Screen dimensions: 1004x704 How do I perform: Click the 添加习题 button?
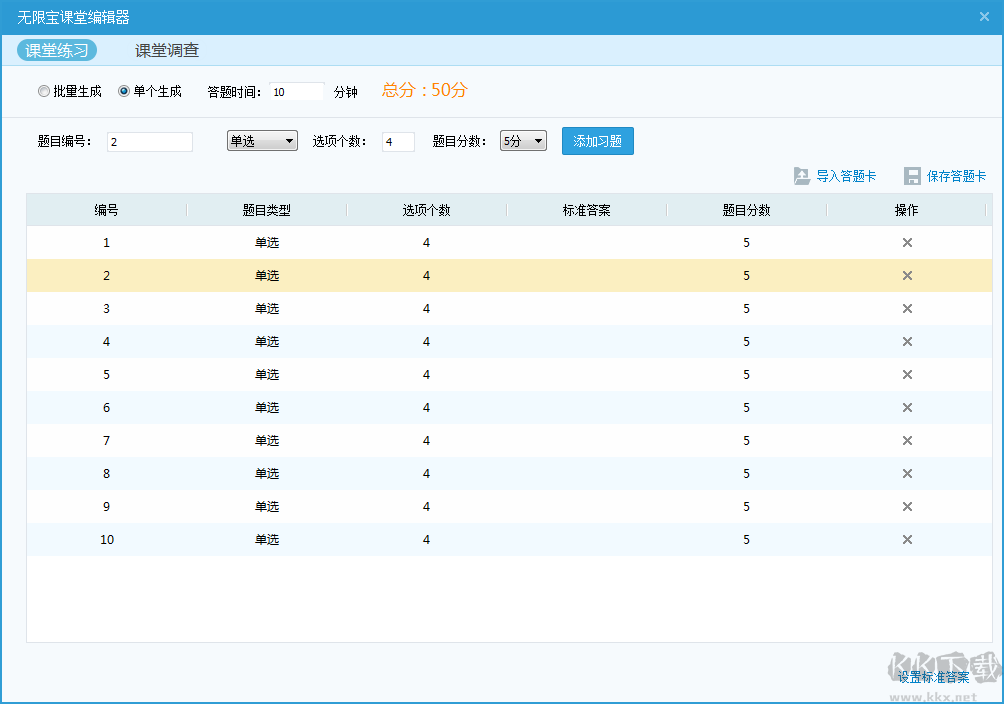(597, 141)
